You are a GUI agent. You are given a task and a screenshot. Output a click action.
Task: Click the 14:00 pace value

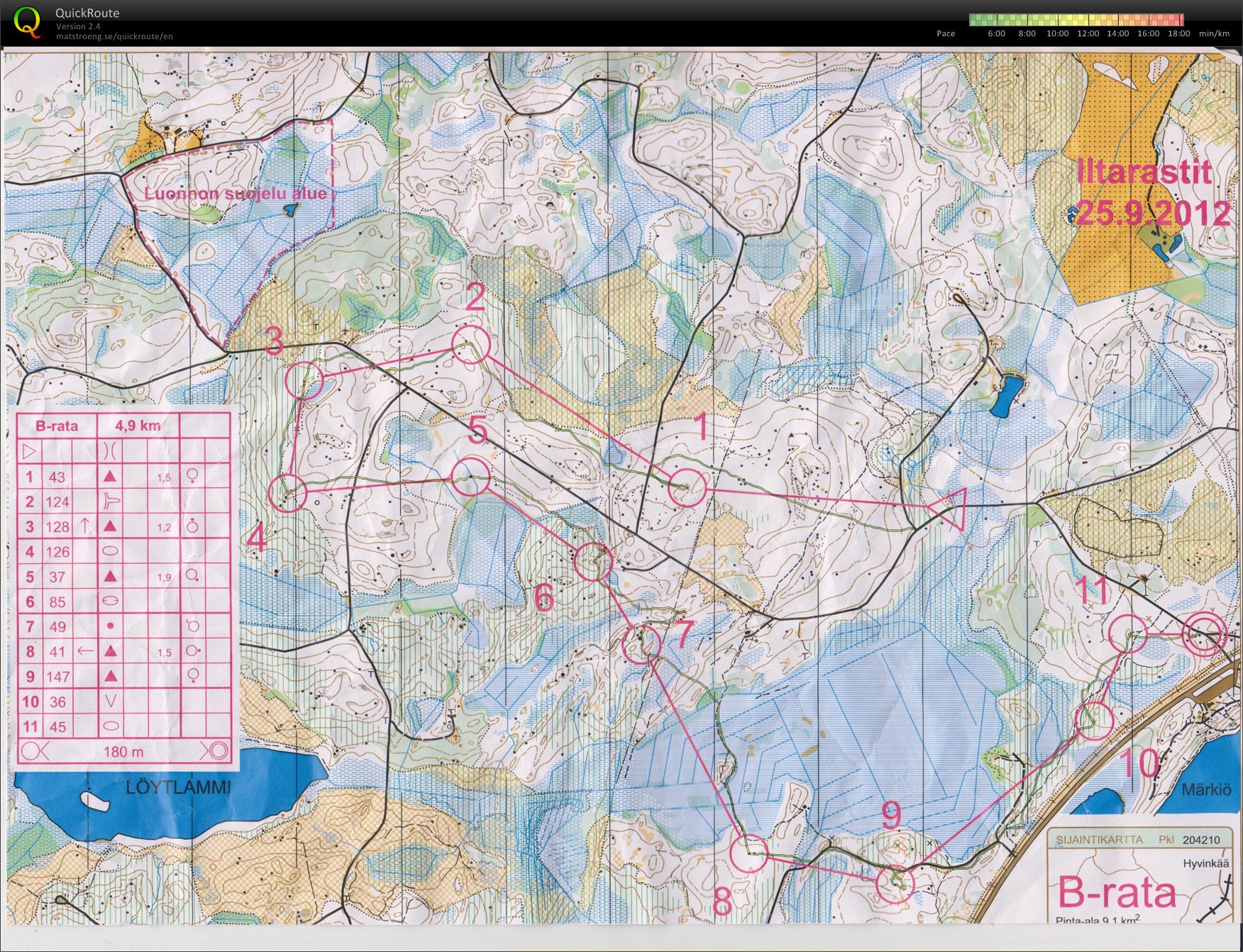[x=1118, y=33]
